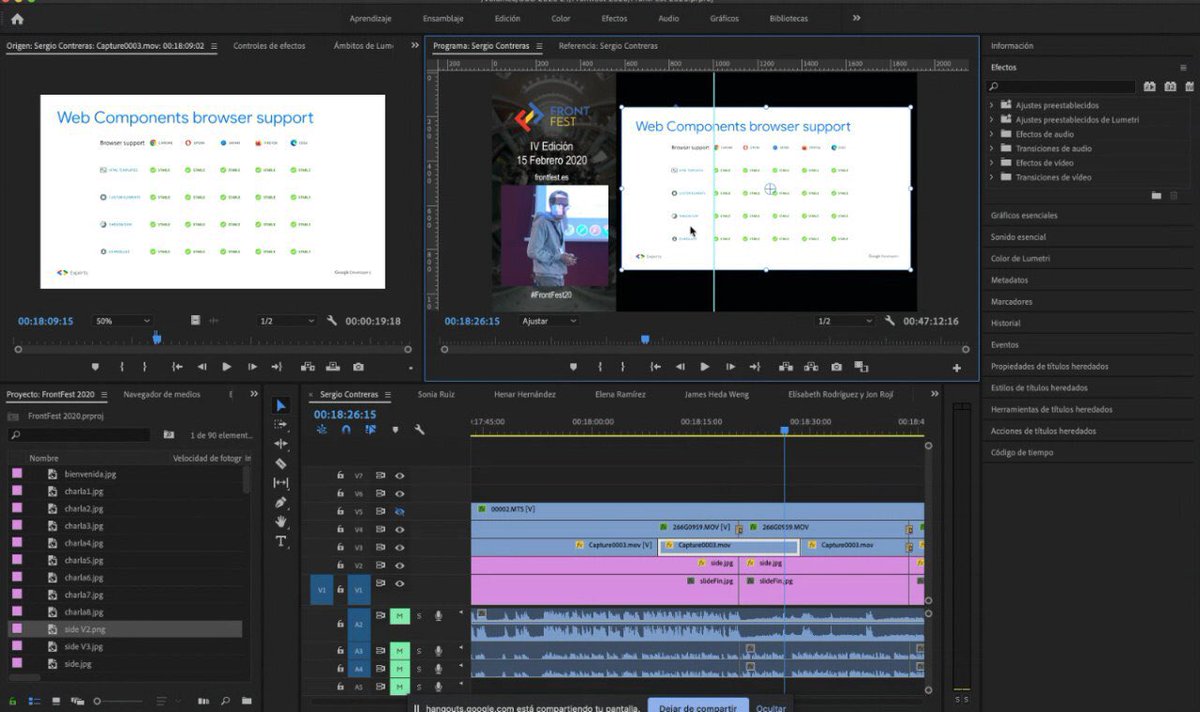
Task: Select the Razor tool
Action: pos(281,464)
